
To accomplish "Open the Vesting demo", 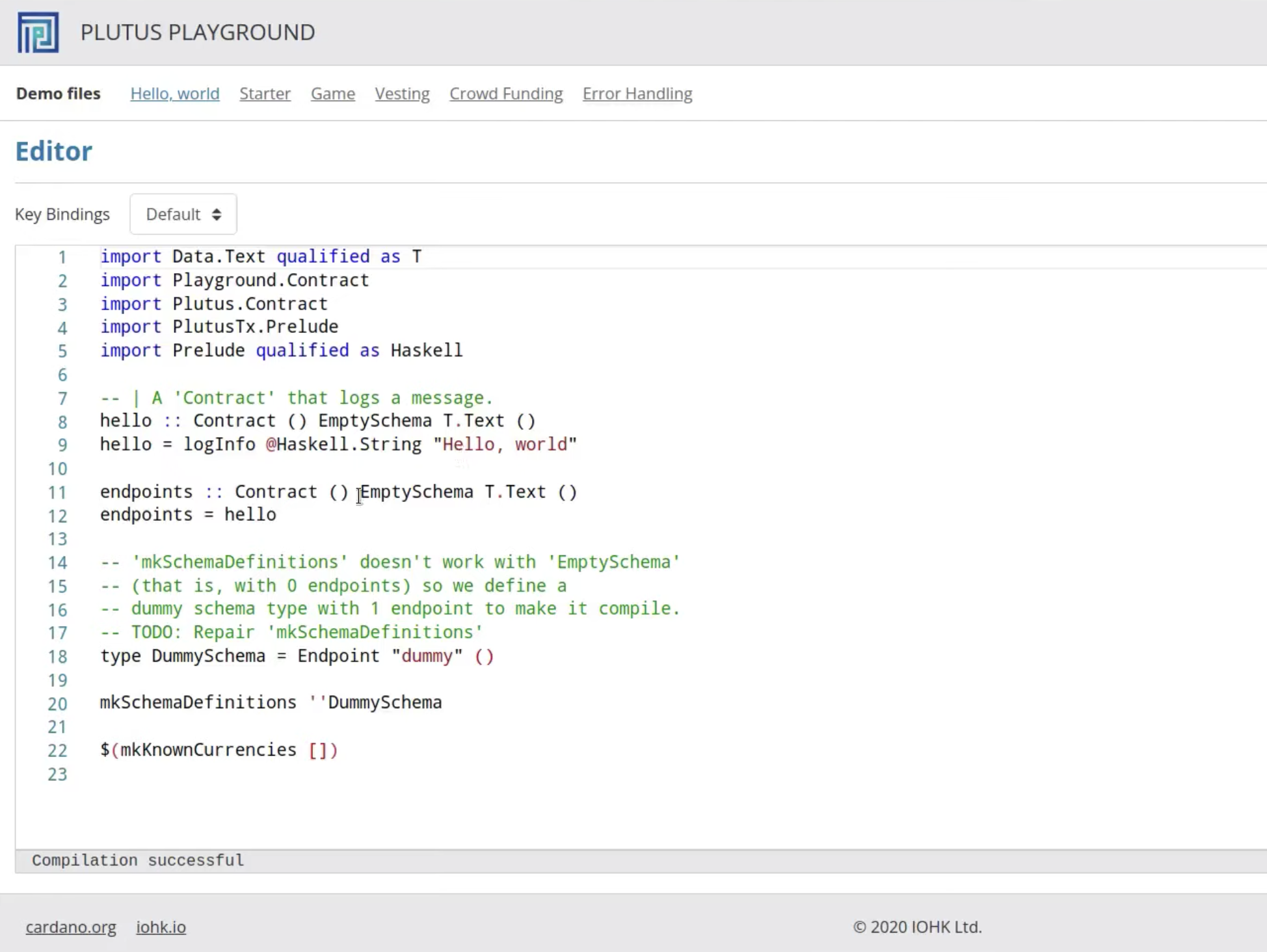I will pyautogui.click(x=402, y=94).
